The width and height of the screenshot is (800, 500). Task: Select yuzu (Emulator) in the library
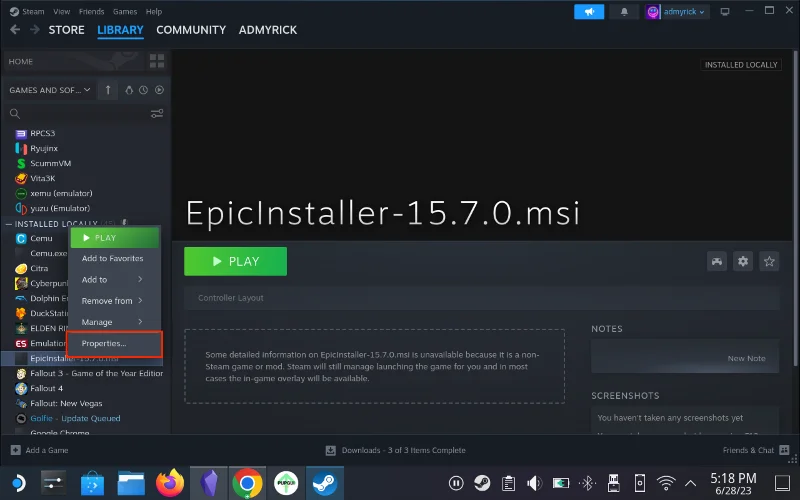click(60, 208)
